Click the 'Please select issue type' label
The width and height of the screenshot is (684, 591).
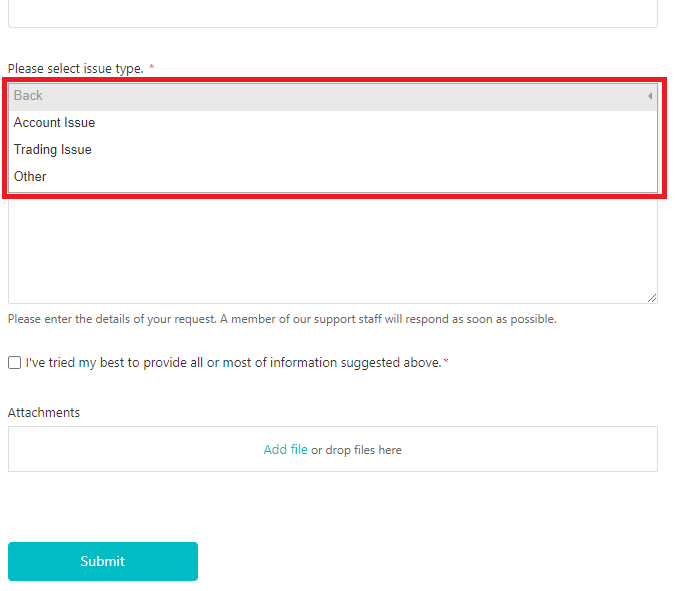[75, 69]
